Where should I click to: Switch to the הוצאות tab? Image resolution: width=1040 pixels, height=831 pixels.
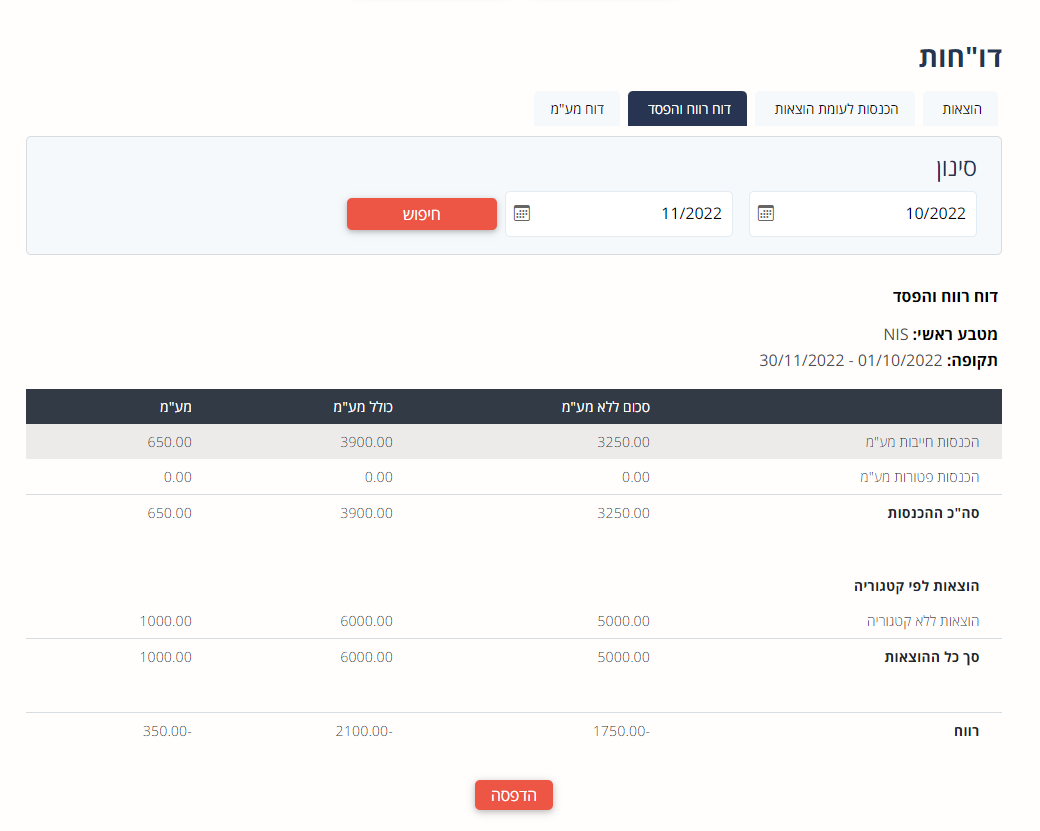click(960, 108)
